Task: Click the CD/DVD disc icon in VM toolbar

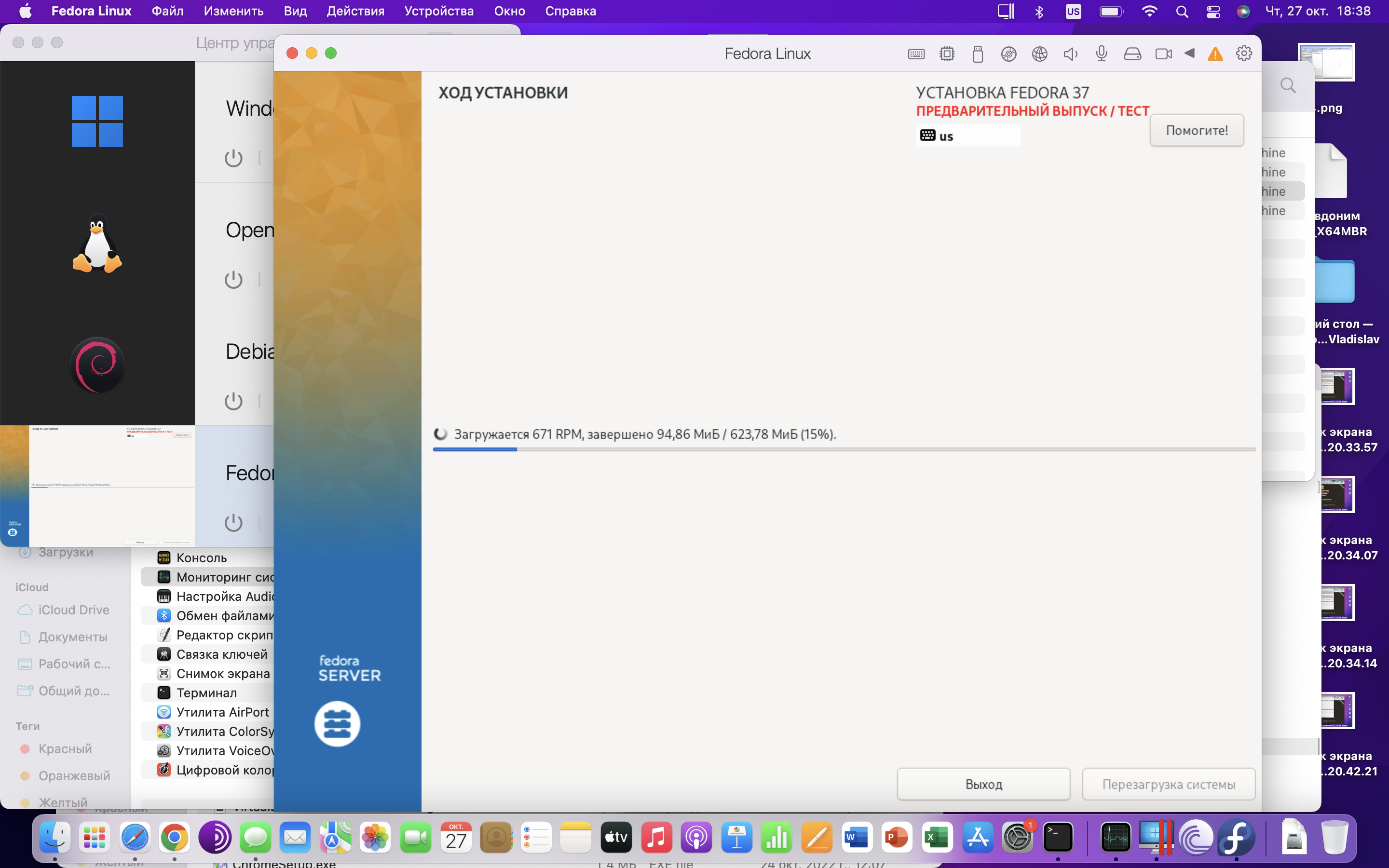Action: [x=1008, y=54]
